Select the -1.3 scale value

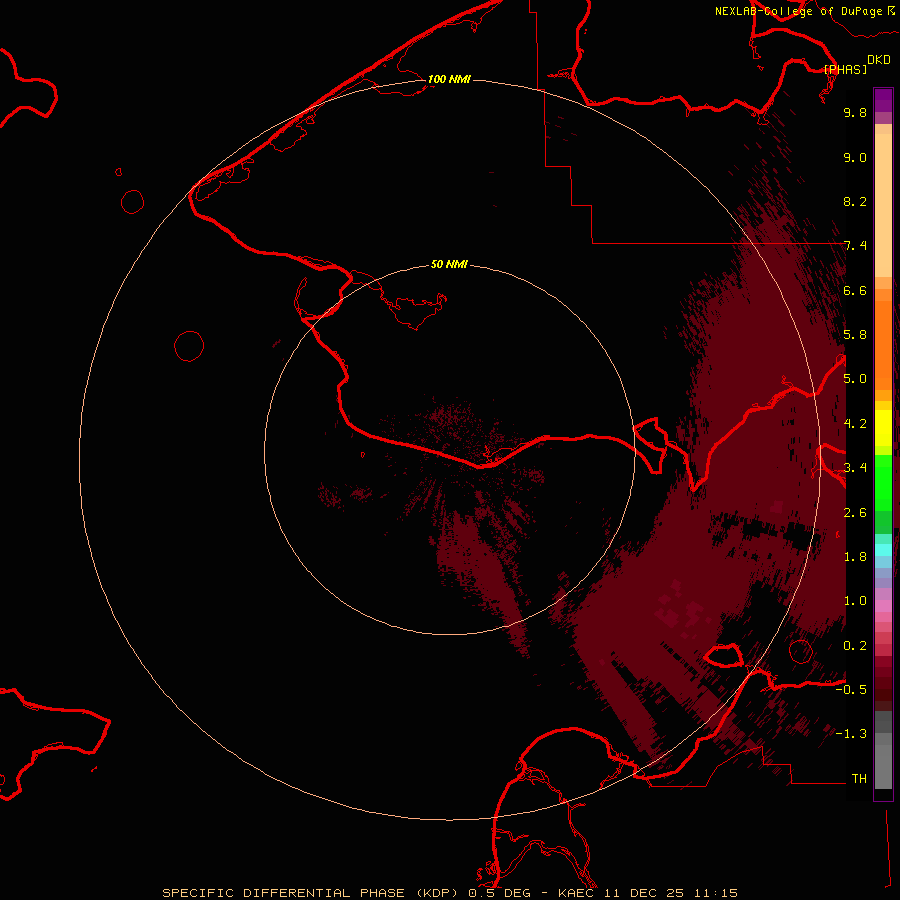851,734
